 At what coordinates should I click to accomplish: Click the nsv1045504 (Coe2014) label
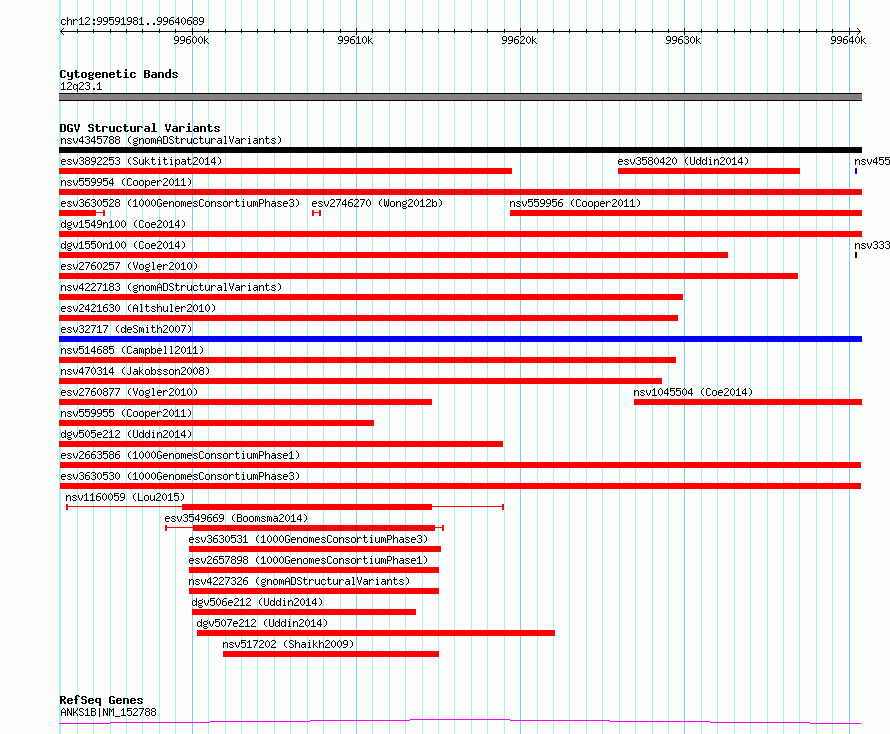pos(693,392)
